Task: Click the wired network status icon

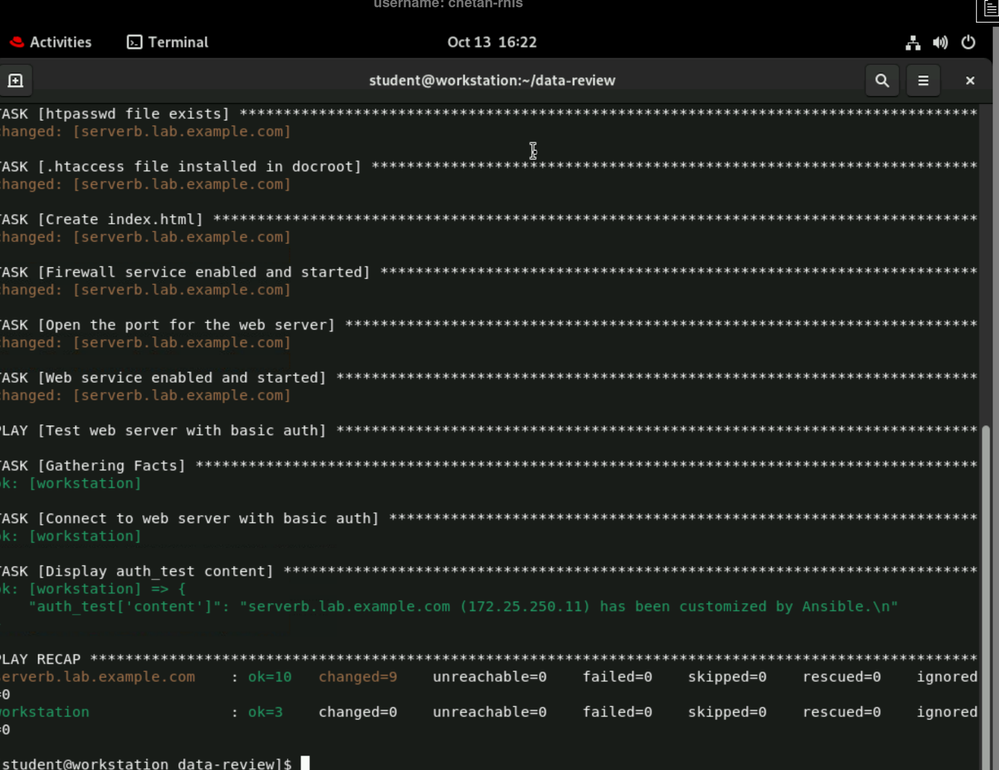Action: tap(912, 43)
